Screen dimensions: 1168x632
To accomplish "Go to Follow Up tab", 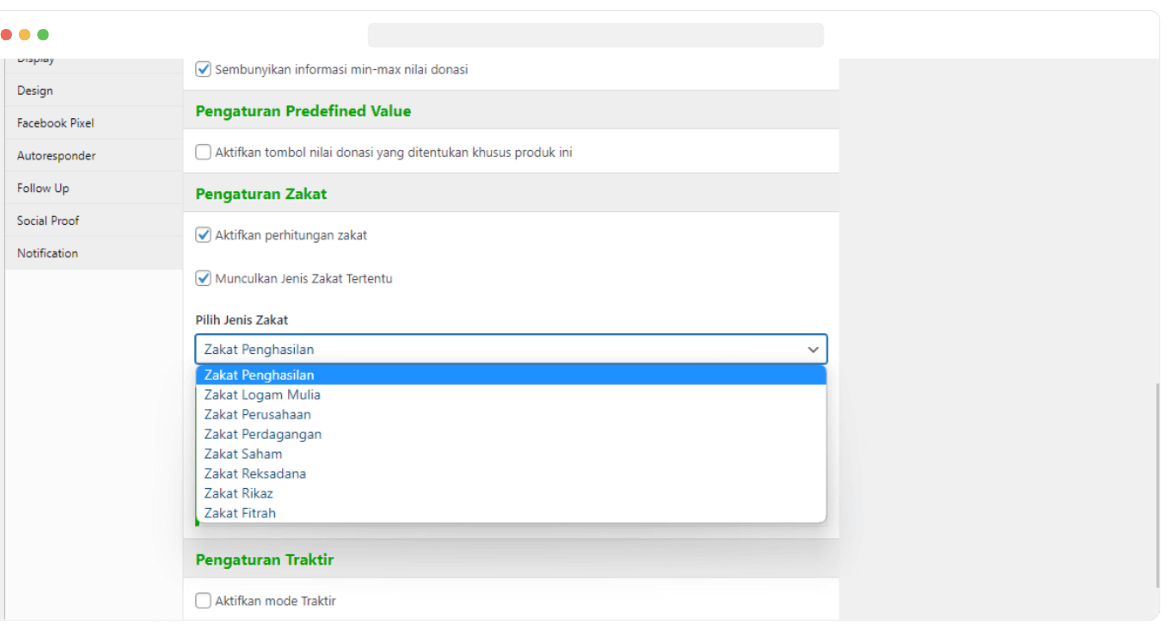I will (x=43, y=188).
